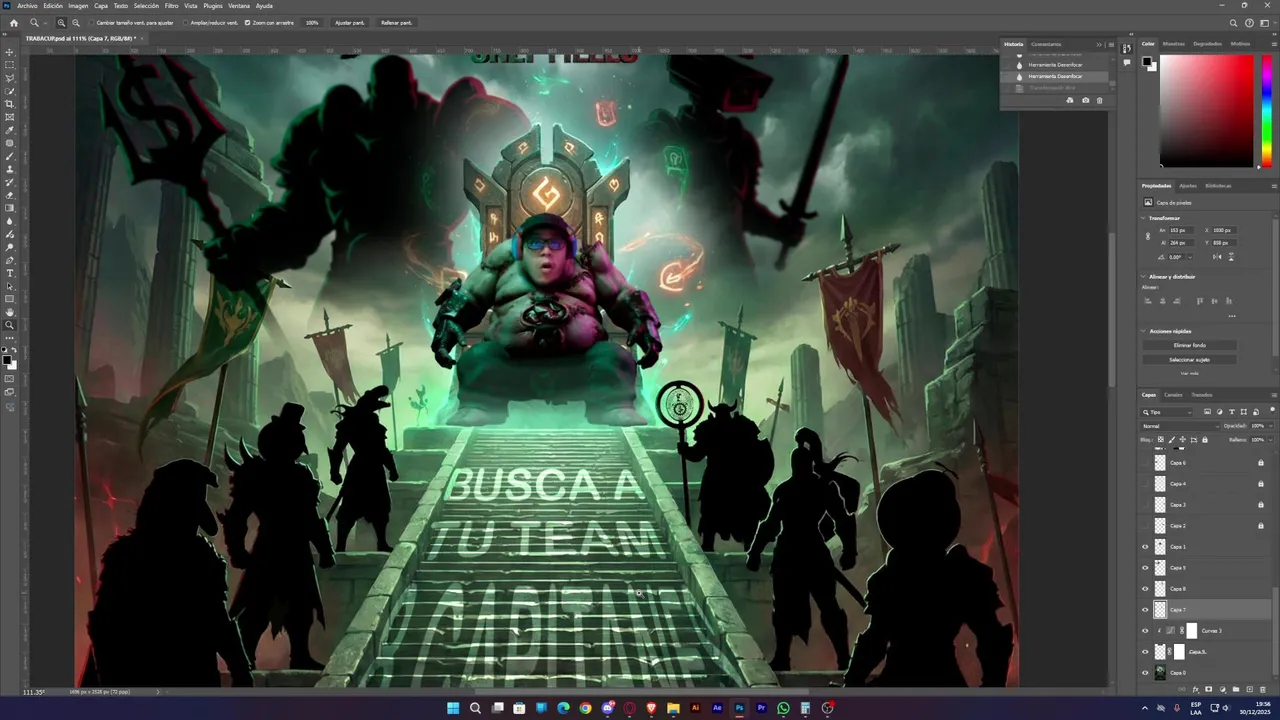Open the rotation angle dropdown arrow

(1188, 257)
